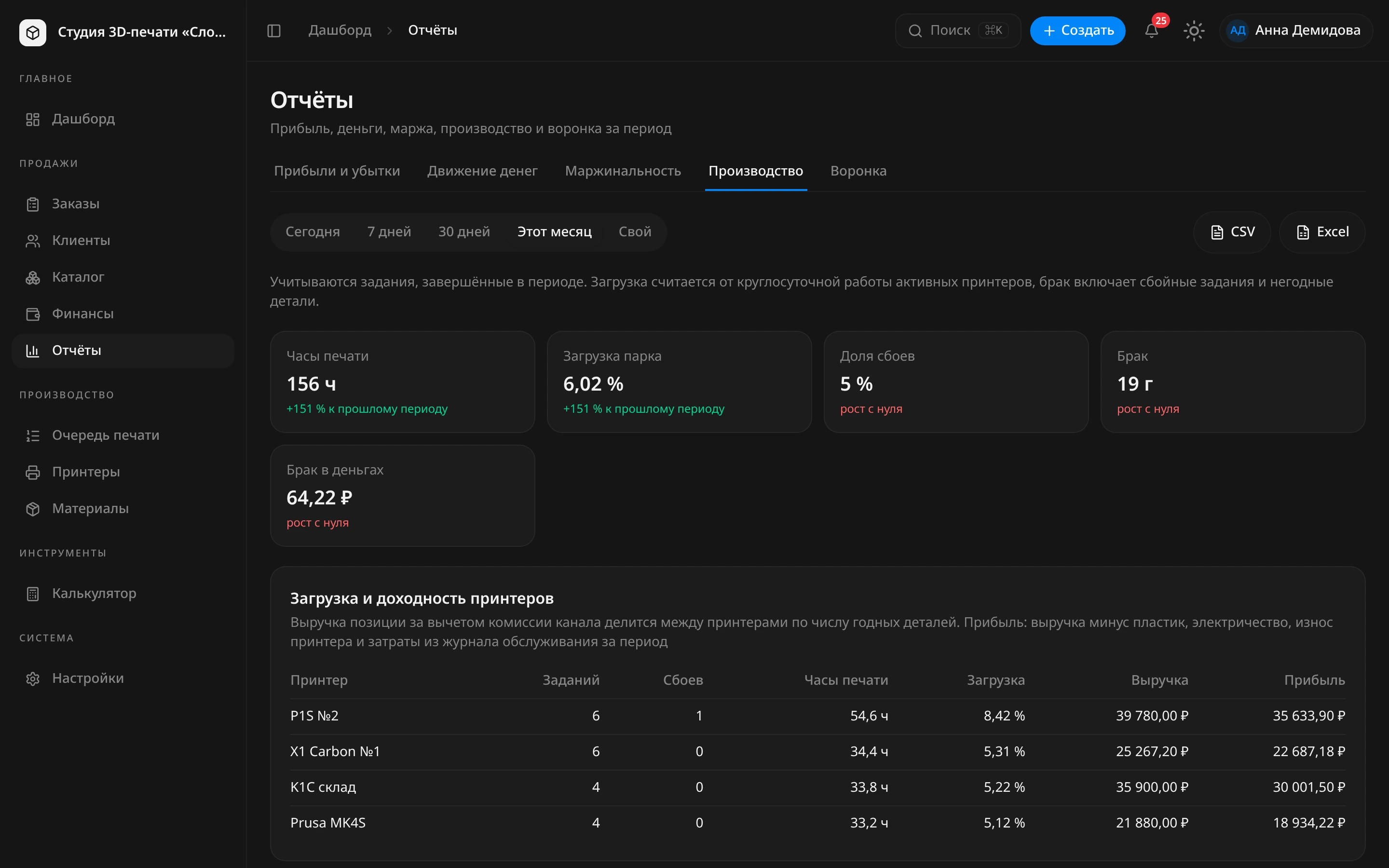
Task: Open Очередь печати page
Action: pos(123,435)
